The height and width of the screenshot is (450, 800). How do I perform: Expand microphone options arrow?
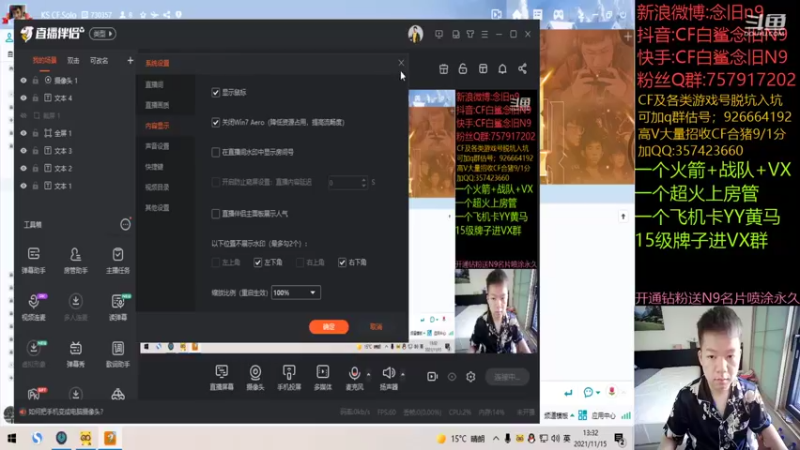(368, 374)
